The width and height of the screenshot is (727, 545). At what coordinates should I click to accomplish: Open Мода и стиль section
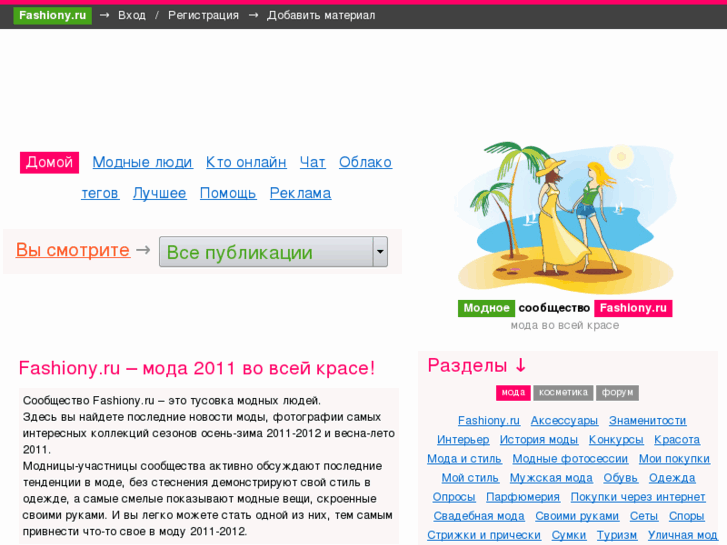464,458
